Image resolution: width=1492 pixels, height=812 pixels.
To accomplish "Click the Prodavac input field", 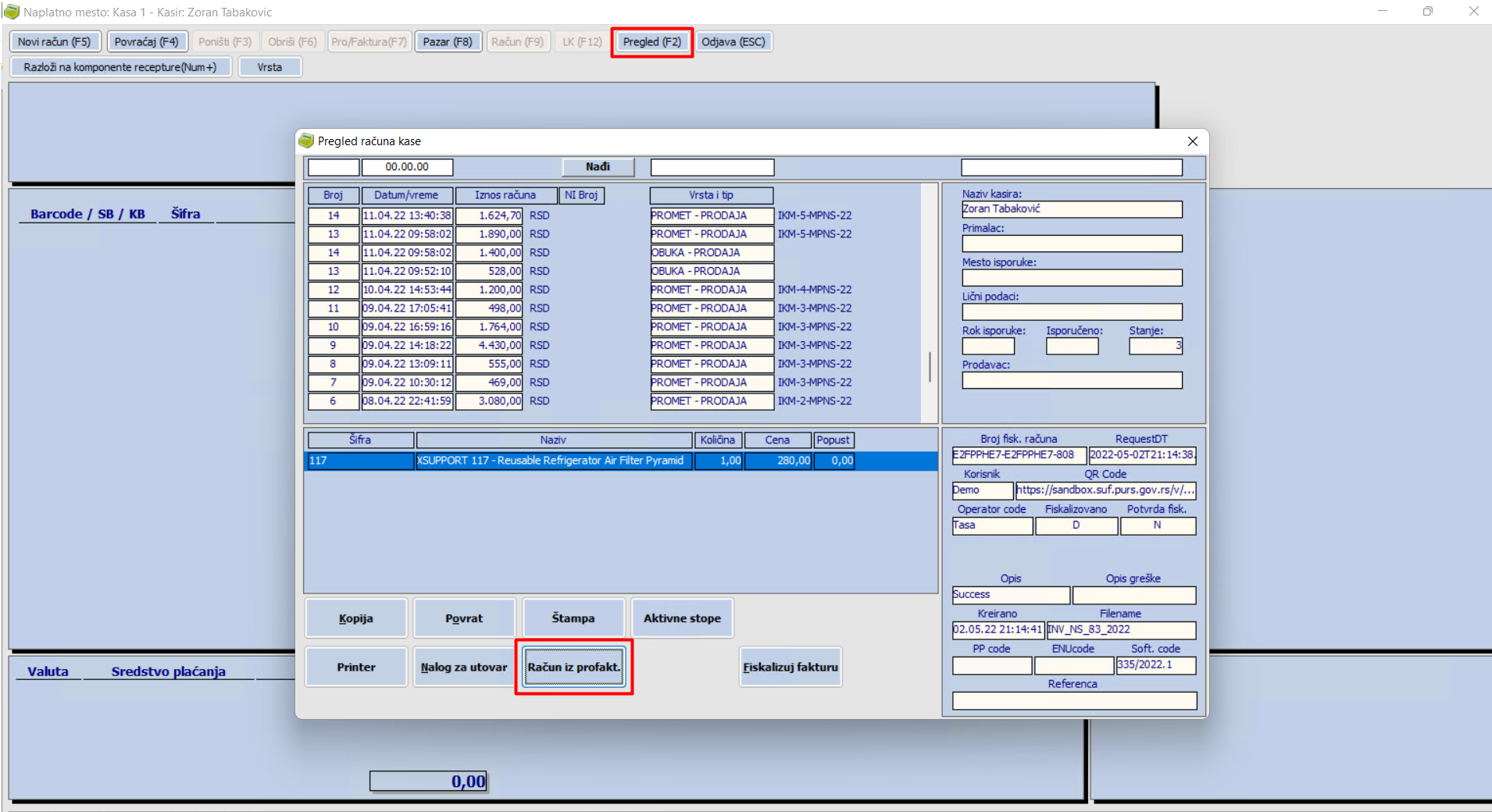I will pyautogui.click(x=1072, y=380).
